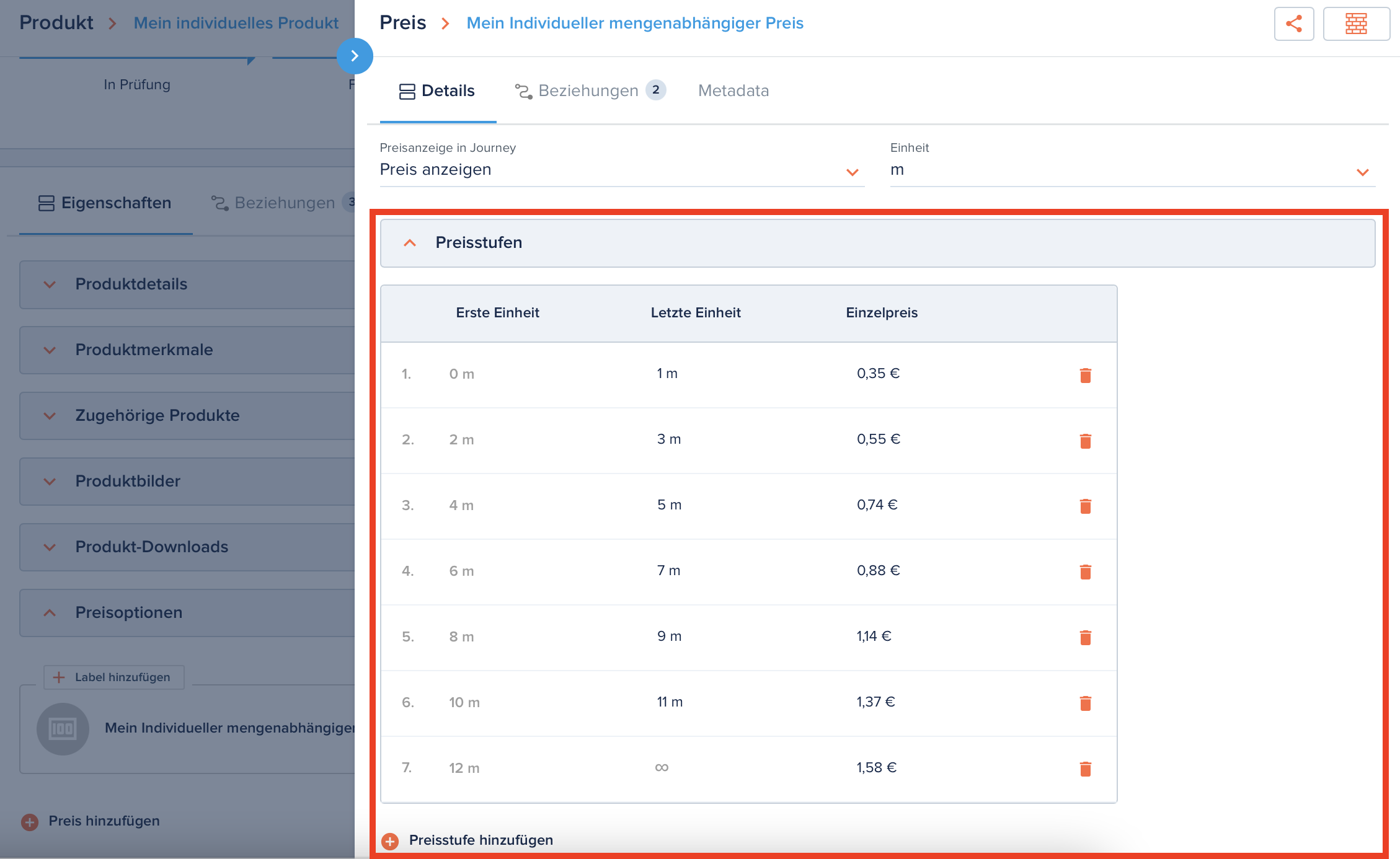Edit Letzte Einheit value 11 m

point(670,702)
